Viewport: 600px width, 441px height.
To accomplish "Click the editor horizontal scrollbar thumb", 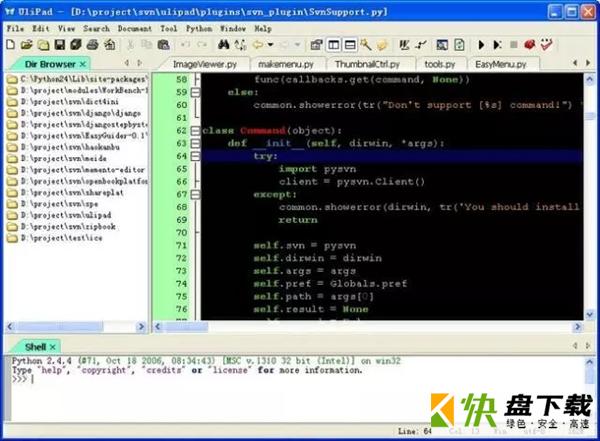I will (186, 327).
